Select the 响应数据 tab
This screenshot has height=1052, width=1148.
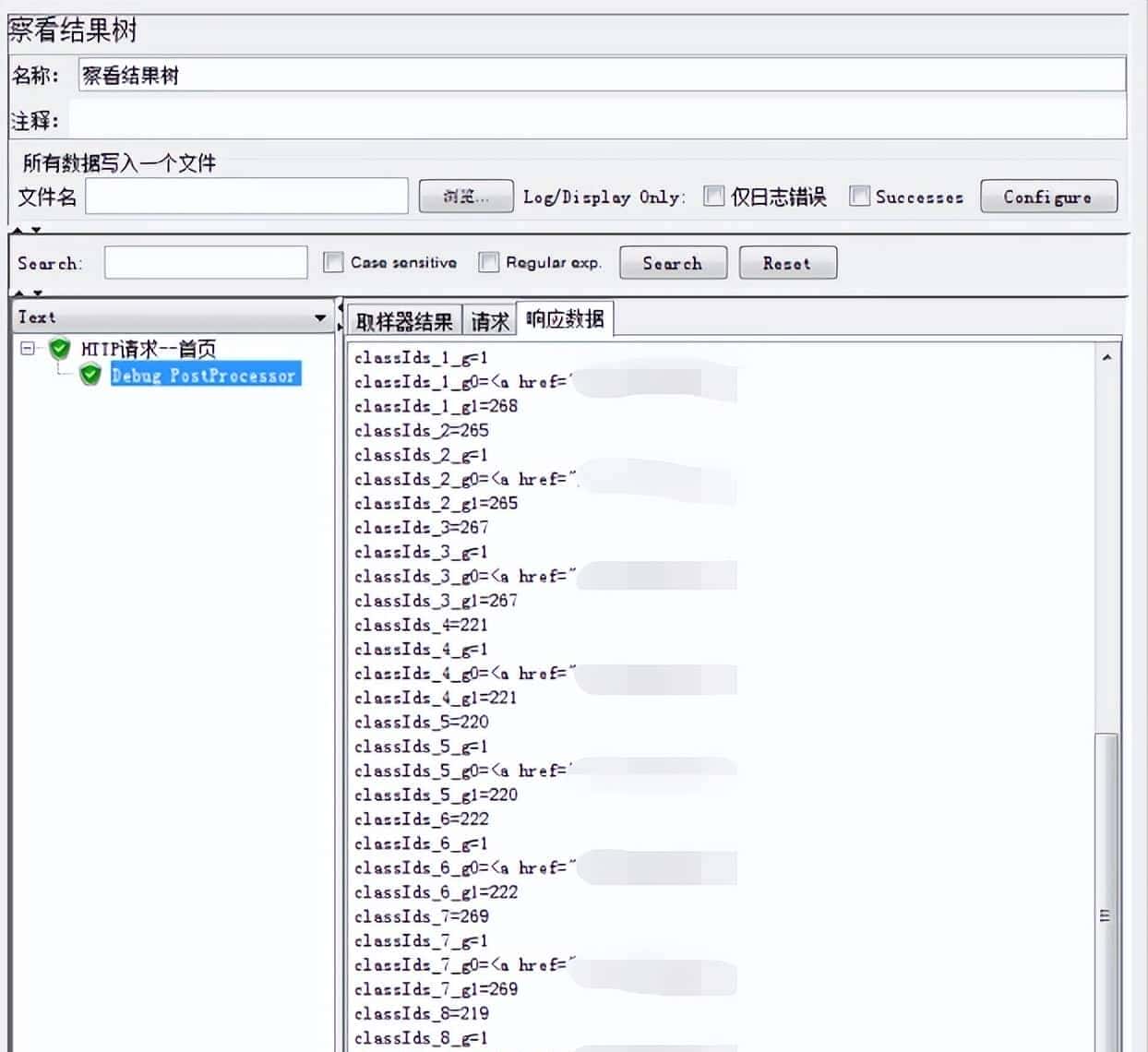[x=566, y=319]
